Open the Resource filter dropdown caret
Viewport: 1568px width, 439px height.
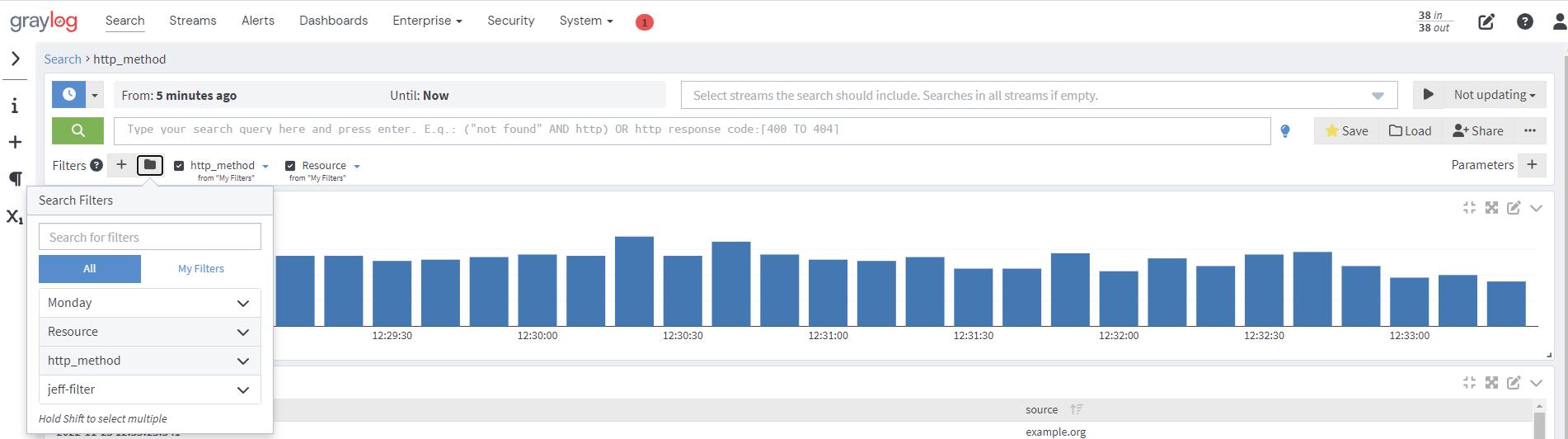point(357,167)
